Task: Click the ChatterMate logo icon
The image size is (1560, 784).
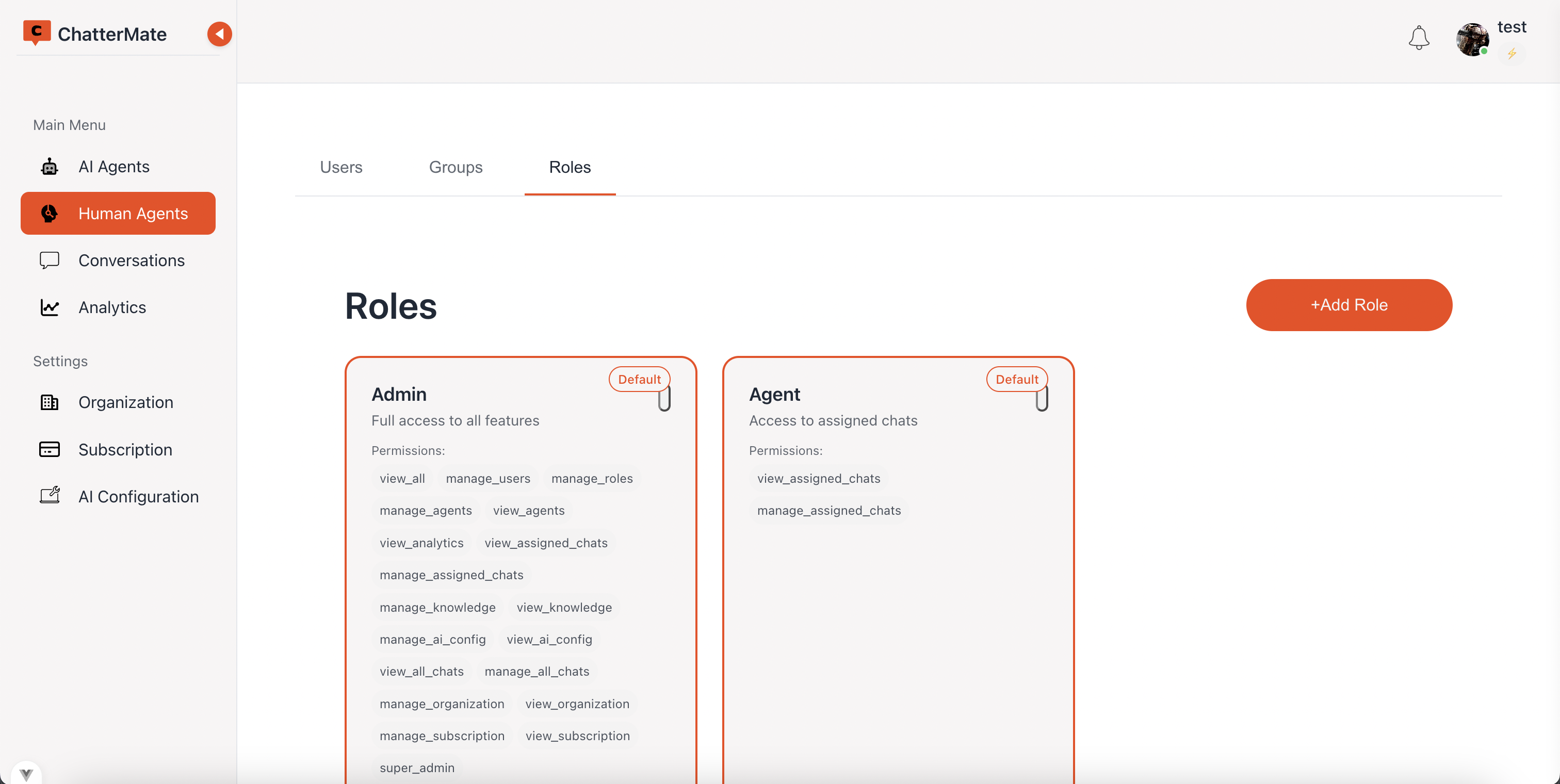Action: [36, 32]
